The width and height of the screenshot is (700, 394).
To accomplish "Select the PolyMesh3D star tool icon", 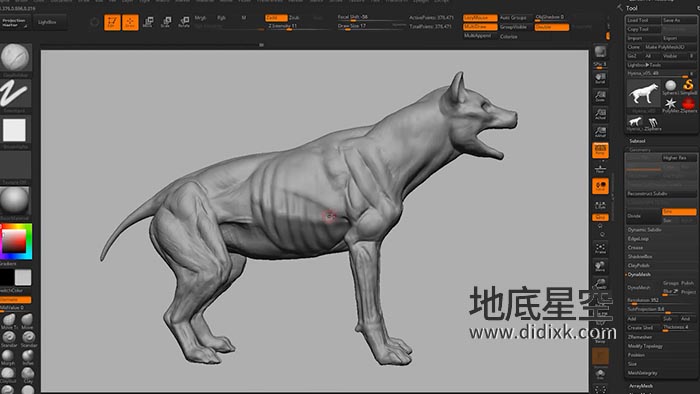I will (x=671, y=104).
